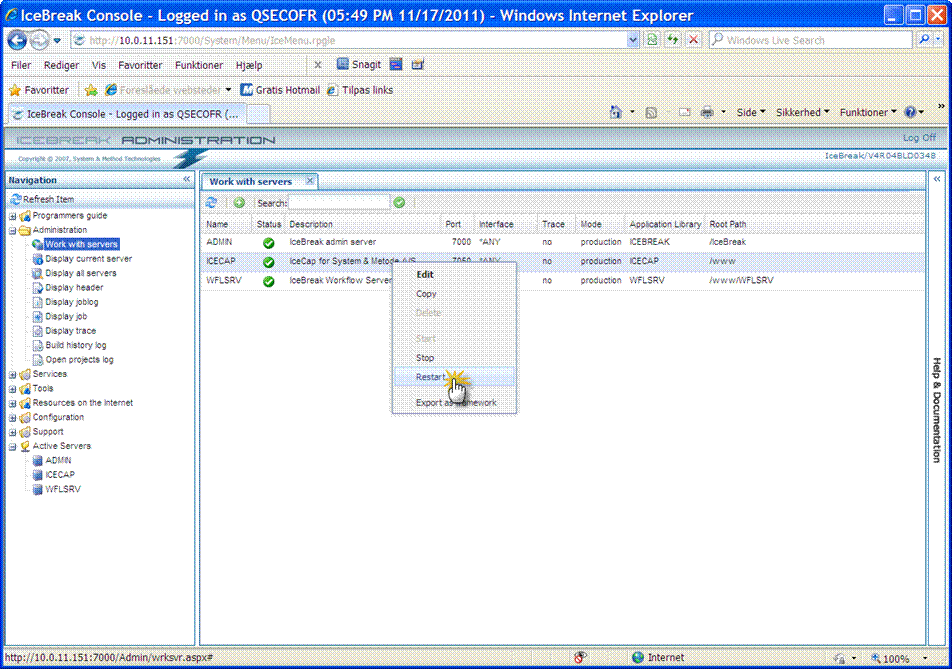Expand the Services tree node
Image resolution: width=952 pixels, height=669 pixels.
[12, 375]
